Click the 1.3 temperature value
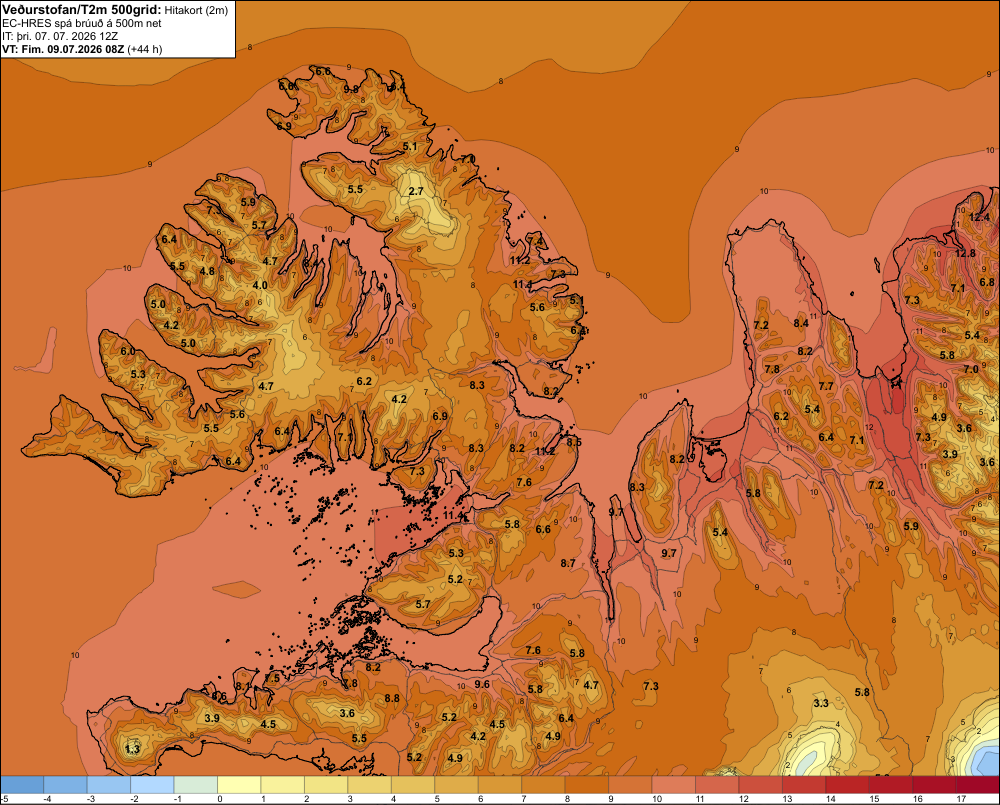 point(132,749)
